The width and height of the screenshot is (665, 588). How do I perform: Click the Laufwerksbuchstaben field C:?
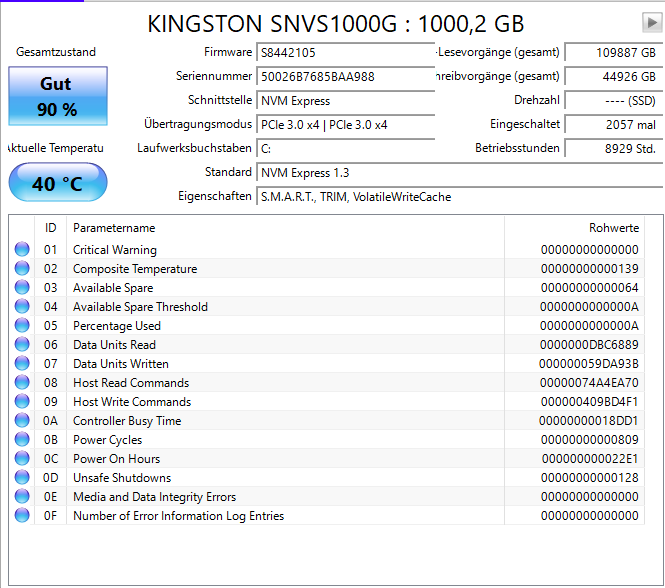pyautogui.click(x=346, y=148)
